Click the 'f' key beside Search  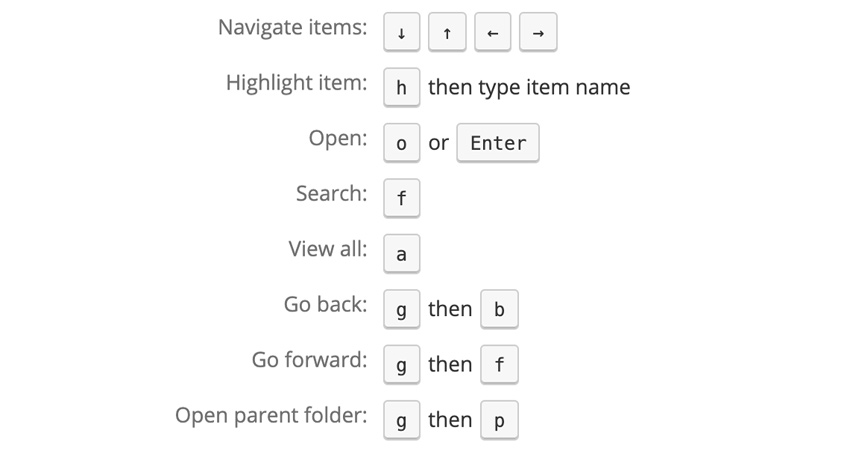point(402,198)
